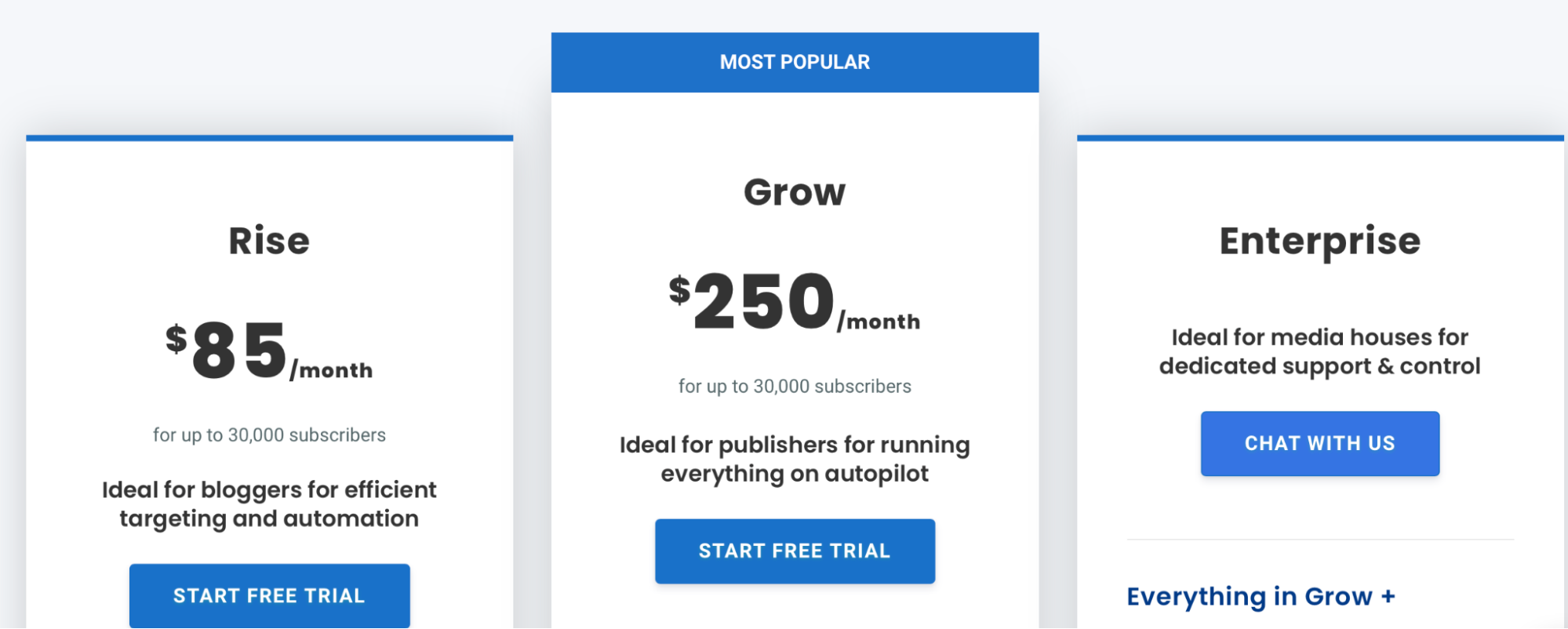Click the Rise plan title
This screenshot has width=1568, height=629.
269,241
